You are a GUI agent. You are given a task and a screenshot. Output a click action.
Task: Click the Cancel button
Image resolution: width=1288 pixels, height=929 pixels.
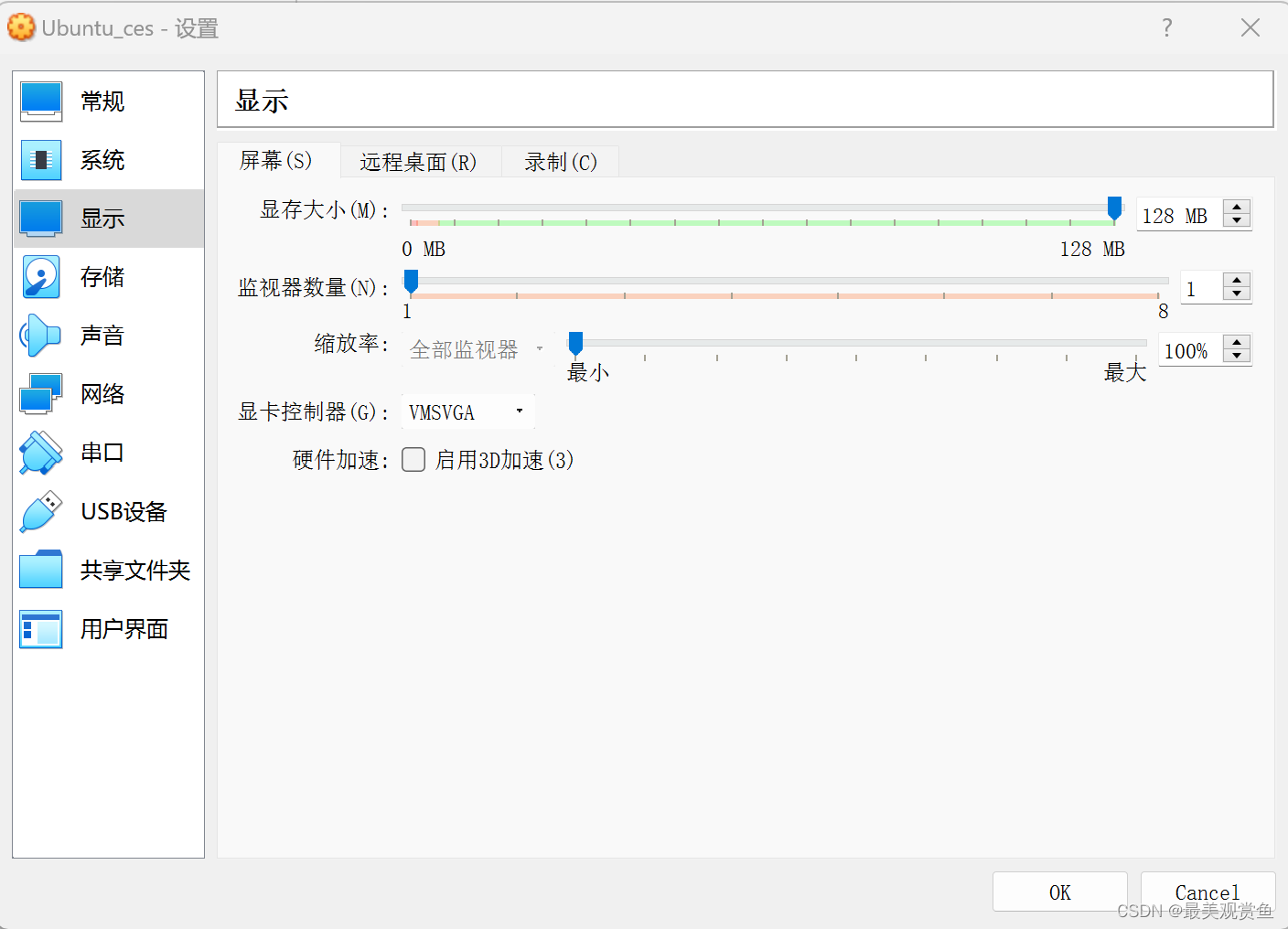click(x=1207, y=892)
